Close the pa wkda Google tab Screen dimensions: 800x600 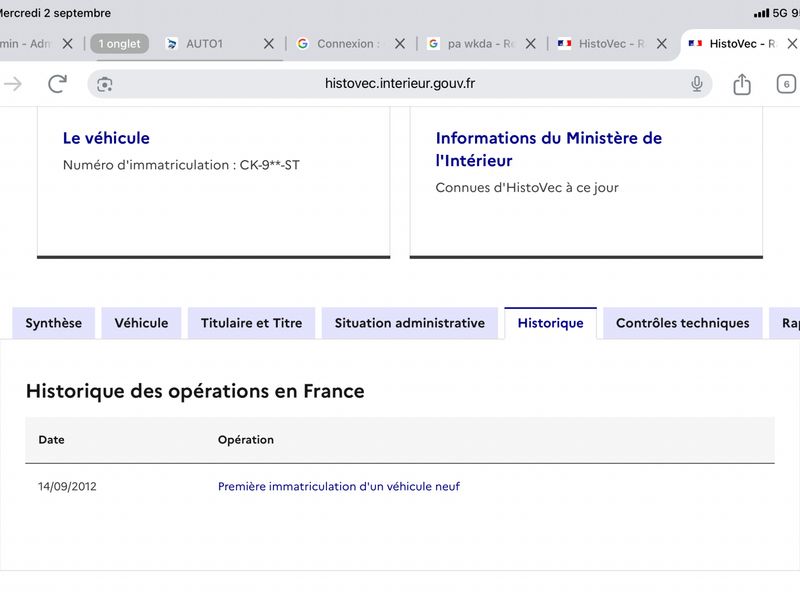click(x=531, y=44)
